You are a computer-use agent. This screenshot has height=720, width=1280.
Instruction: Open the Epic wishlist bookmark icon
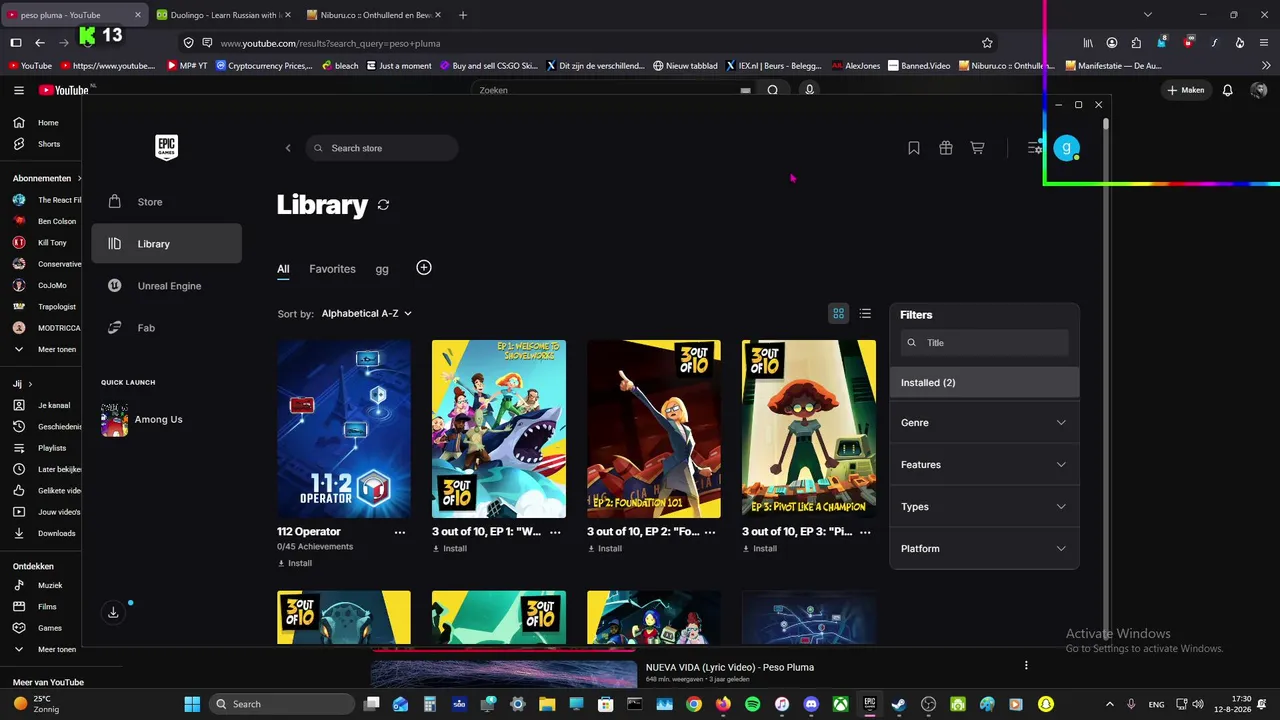pyautogui.click(x=914, y=148)
